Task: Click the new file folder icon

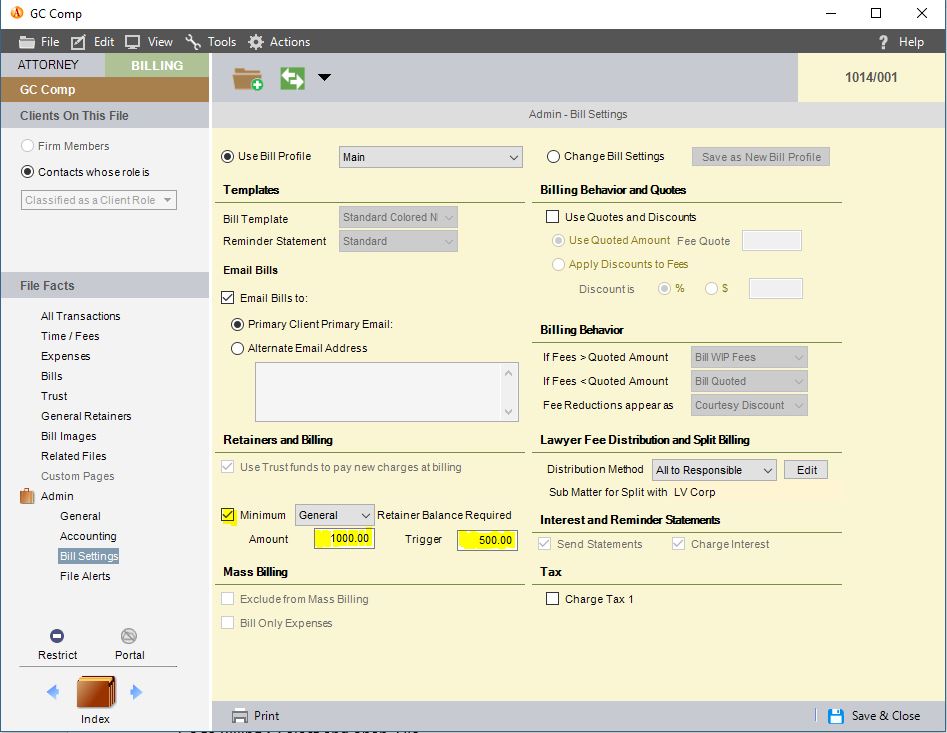Action: coord(248,78)
